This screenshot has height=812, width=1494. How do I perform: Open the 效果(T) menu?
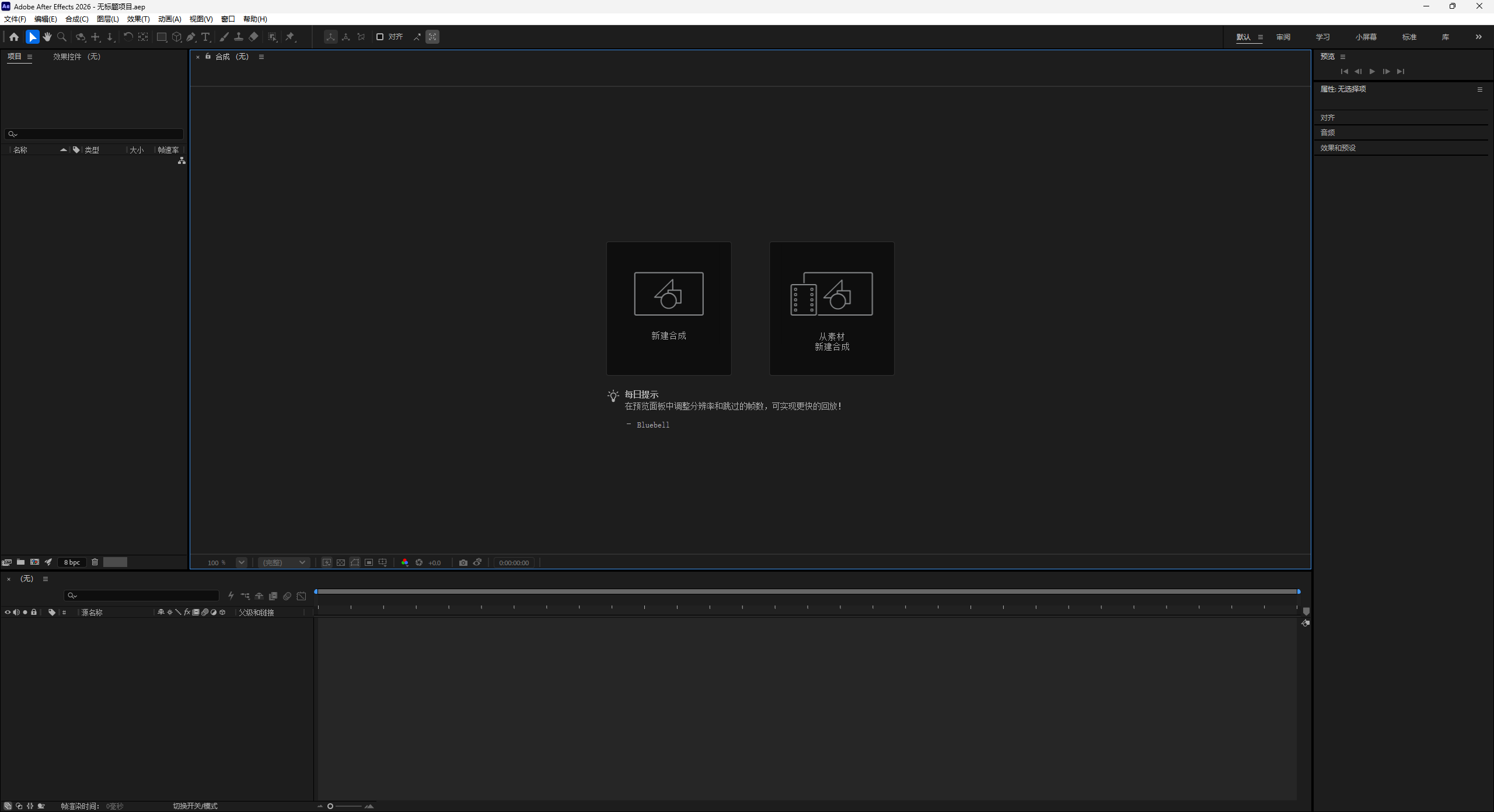(138, 19)
